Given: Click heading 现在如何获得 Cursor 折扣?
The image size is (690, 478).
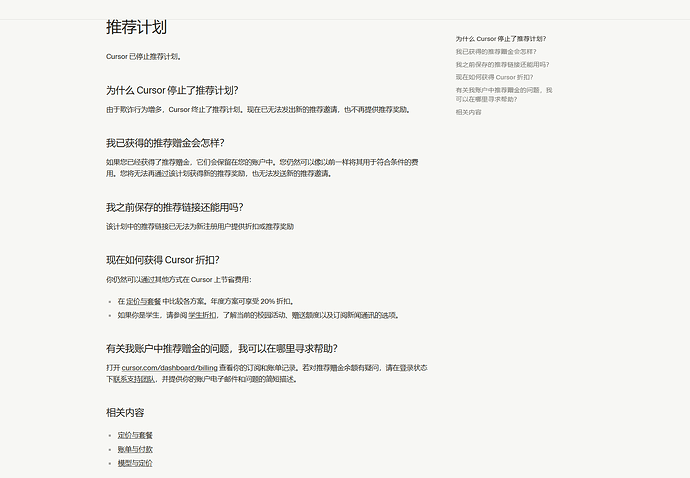Looking at the screenshot, I should (162, 260).
